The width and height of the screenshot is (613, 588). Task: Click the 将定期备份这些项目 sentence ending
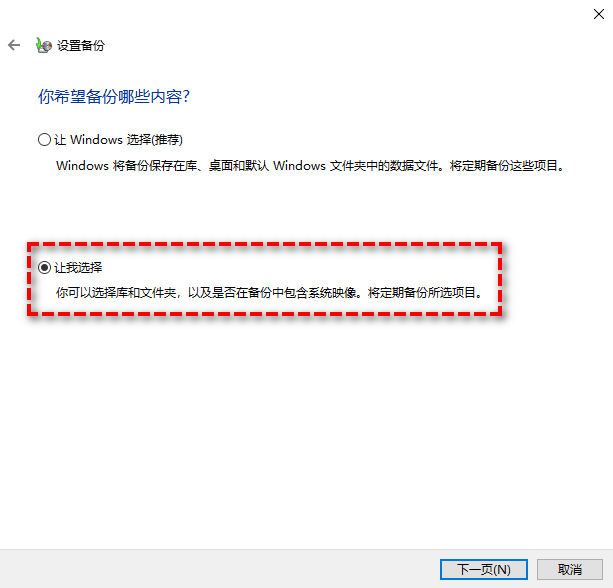507,166
